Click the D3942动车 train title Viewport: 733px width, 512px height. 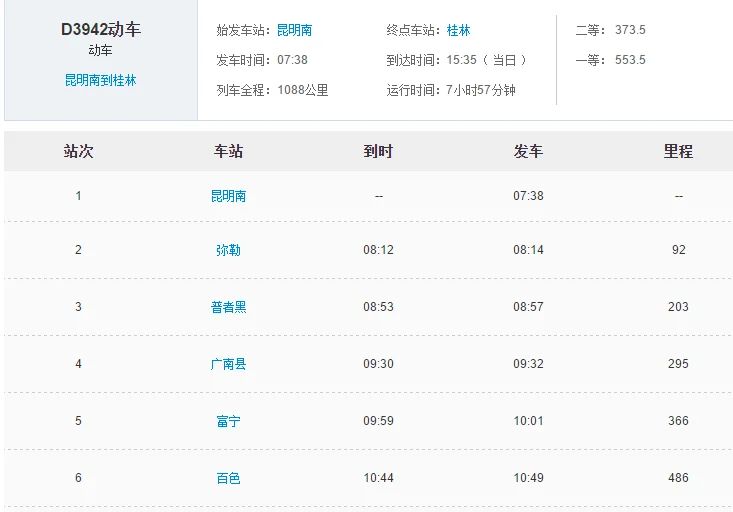coord(101,29)
